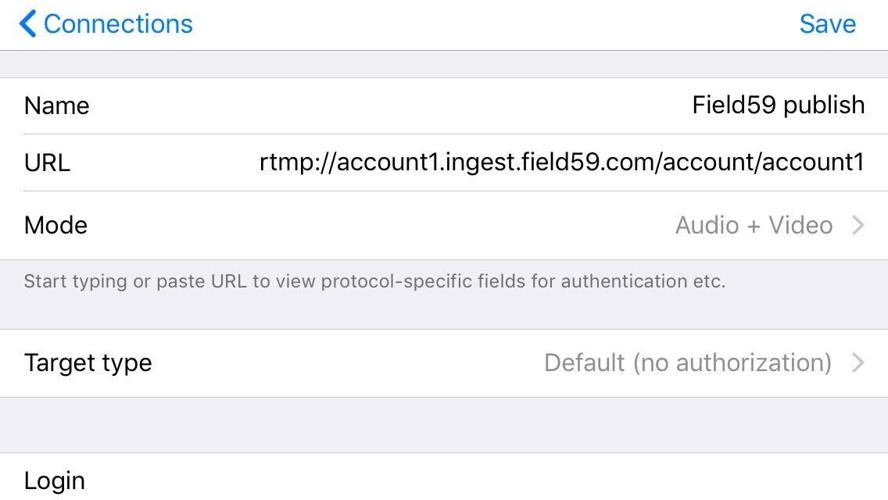The width and height of the screenshot is (888, 500).
Task: Tap blank space between Target type label and value
Action: pyautogui.click(x=340, y=362)
